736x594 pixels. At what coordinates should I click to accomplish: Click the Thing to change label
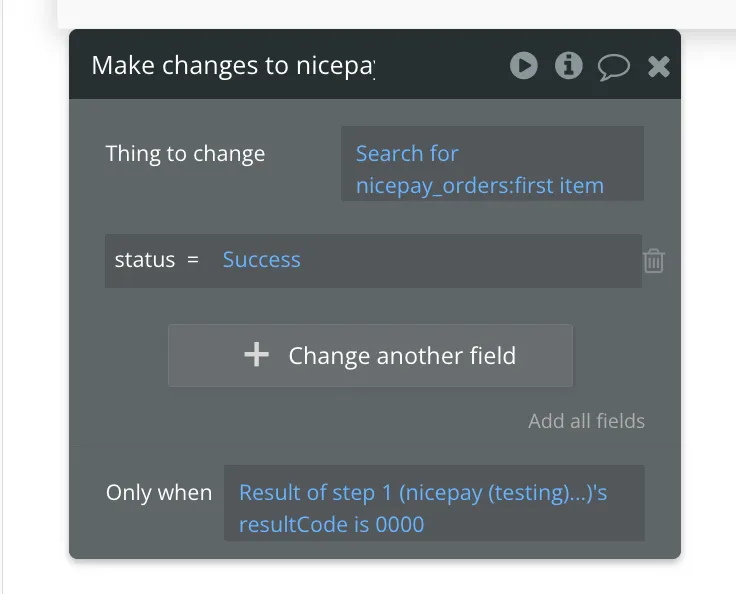tap(186, 154)
